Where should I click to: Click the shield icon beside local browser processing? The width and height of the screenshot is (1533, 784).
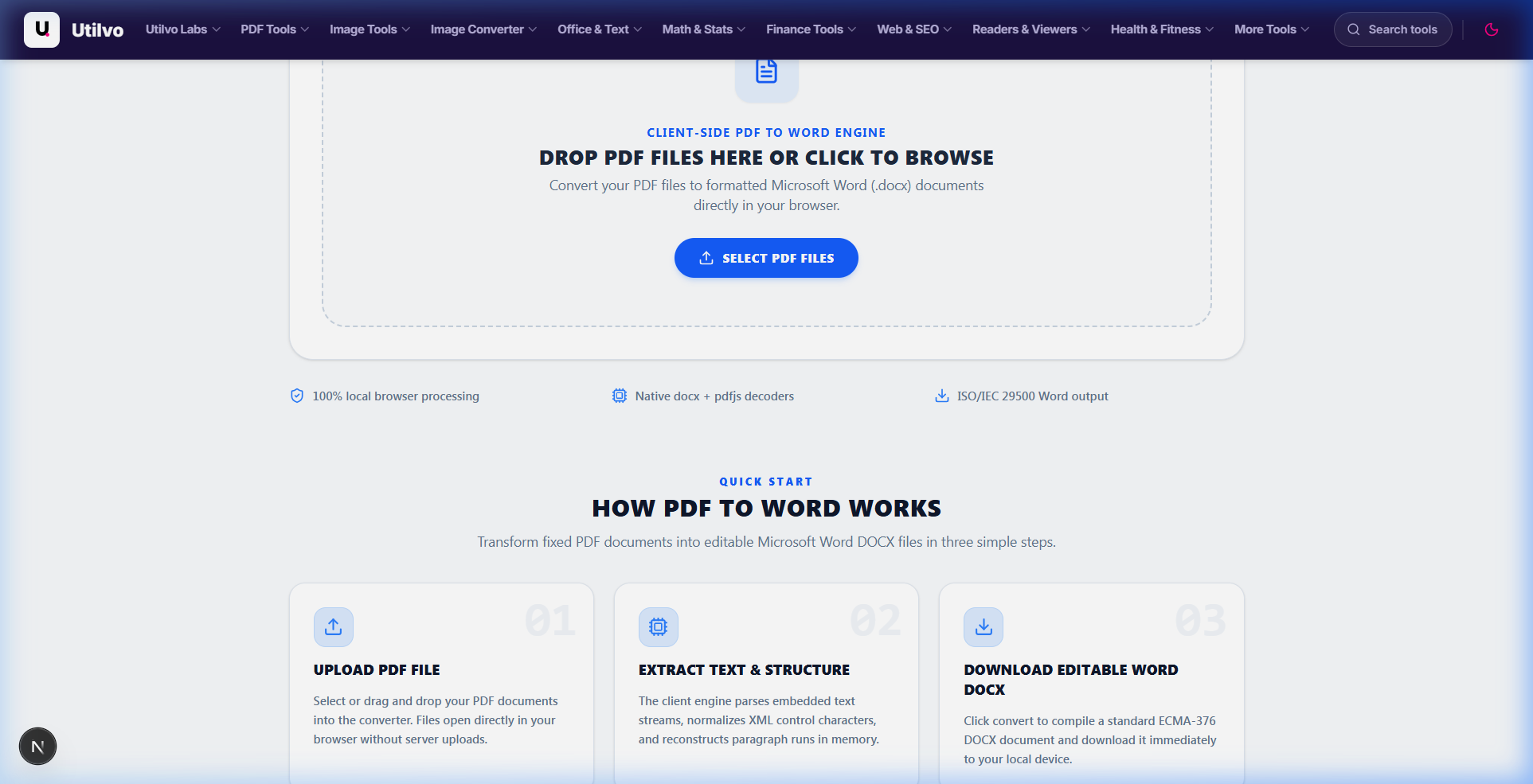click(297, 396)
